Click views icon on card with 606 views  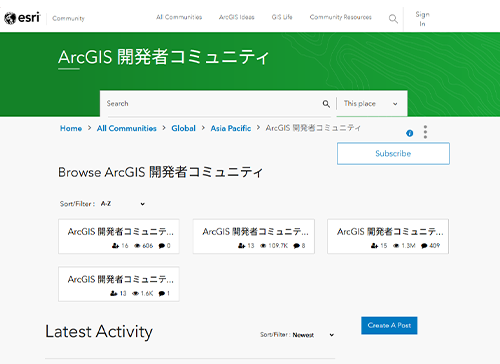(137, 246)
